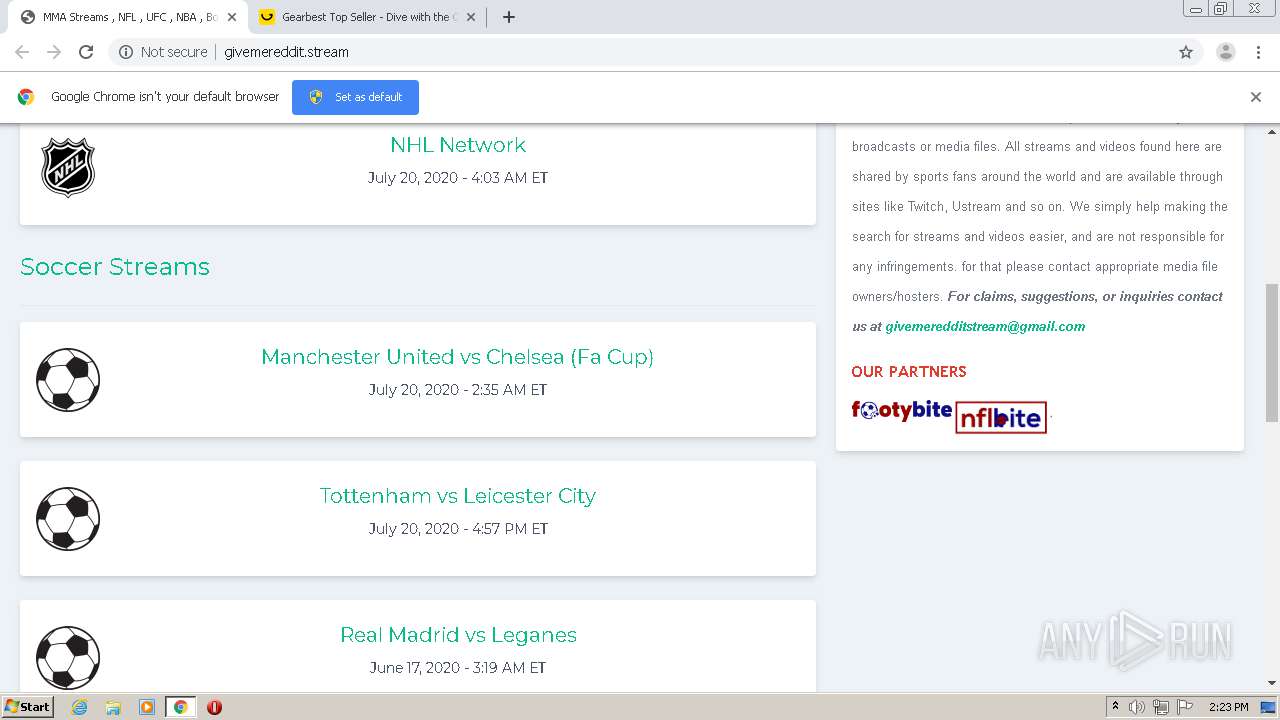
Task: Open Manchester United vs Chelsea (Fa Cup) link
Action: 457,357
